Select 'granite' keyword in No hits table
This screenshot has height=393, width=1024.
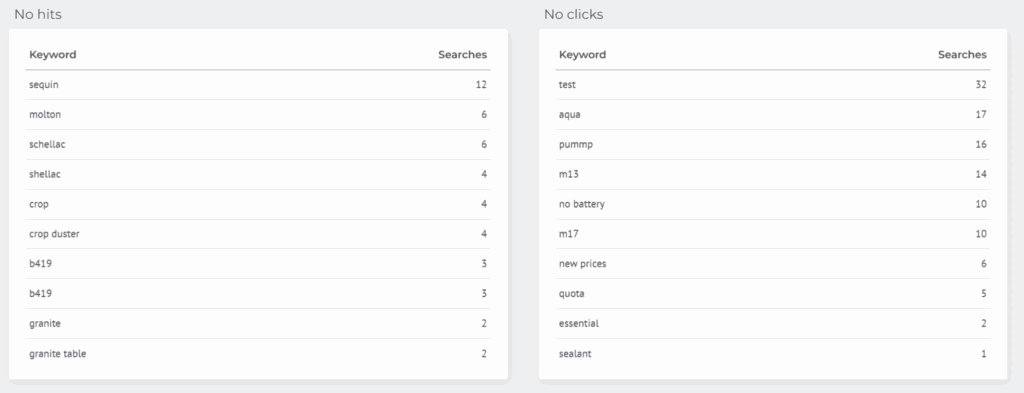click(45, 324)
